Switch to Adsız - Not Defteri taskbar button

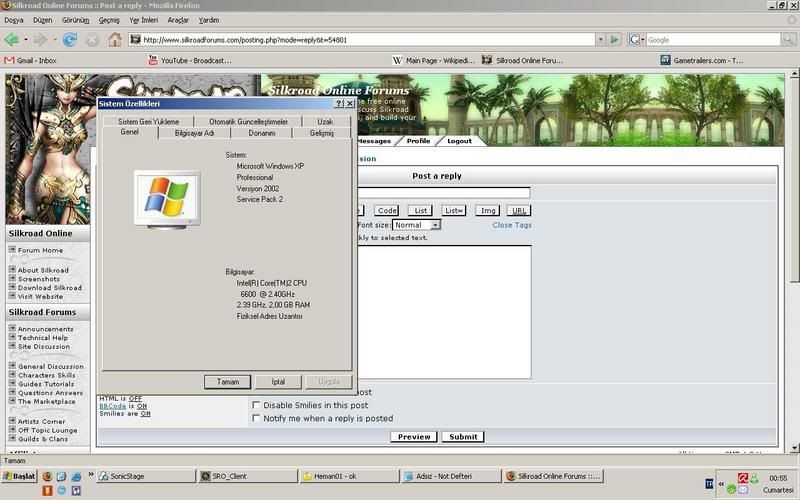452,476
